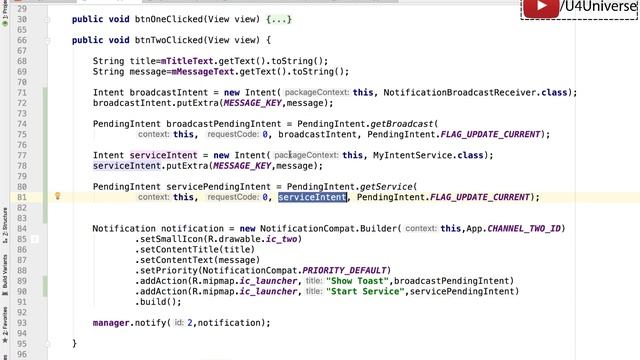
Task: Click fold marker at closing brace line 95
Action: (x=47, y=344)
